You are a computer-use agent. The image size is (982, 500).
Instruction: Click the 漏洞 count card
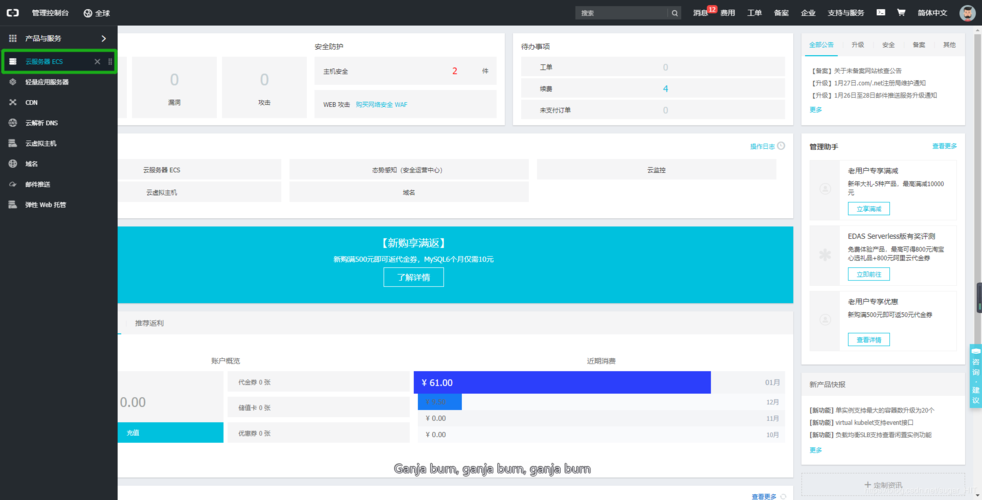(174, 87)
